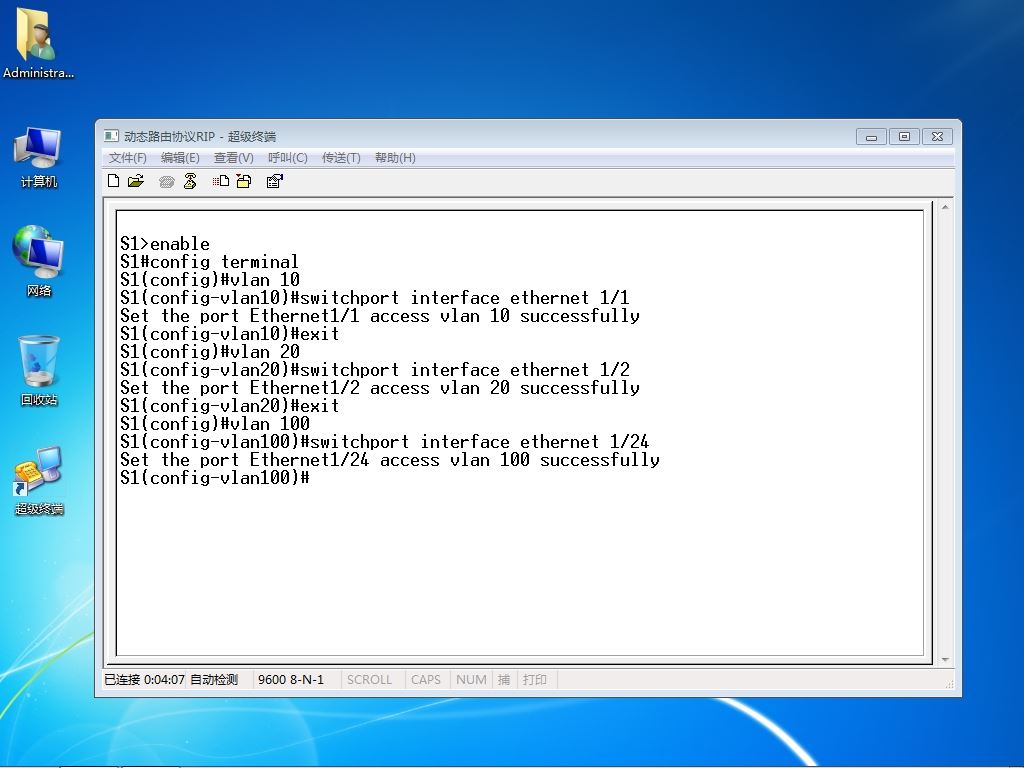1024x768 pixels.
Task: Click the Disconnect toolbar icon
Action: pyautogui.click(x=190, y=181)
